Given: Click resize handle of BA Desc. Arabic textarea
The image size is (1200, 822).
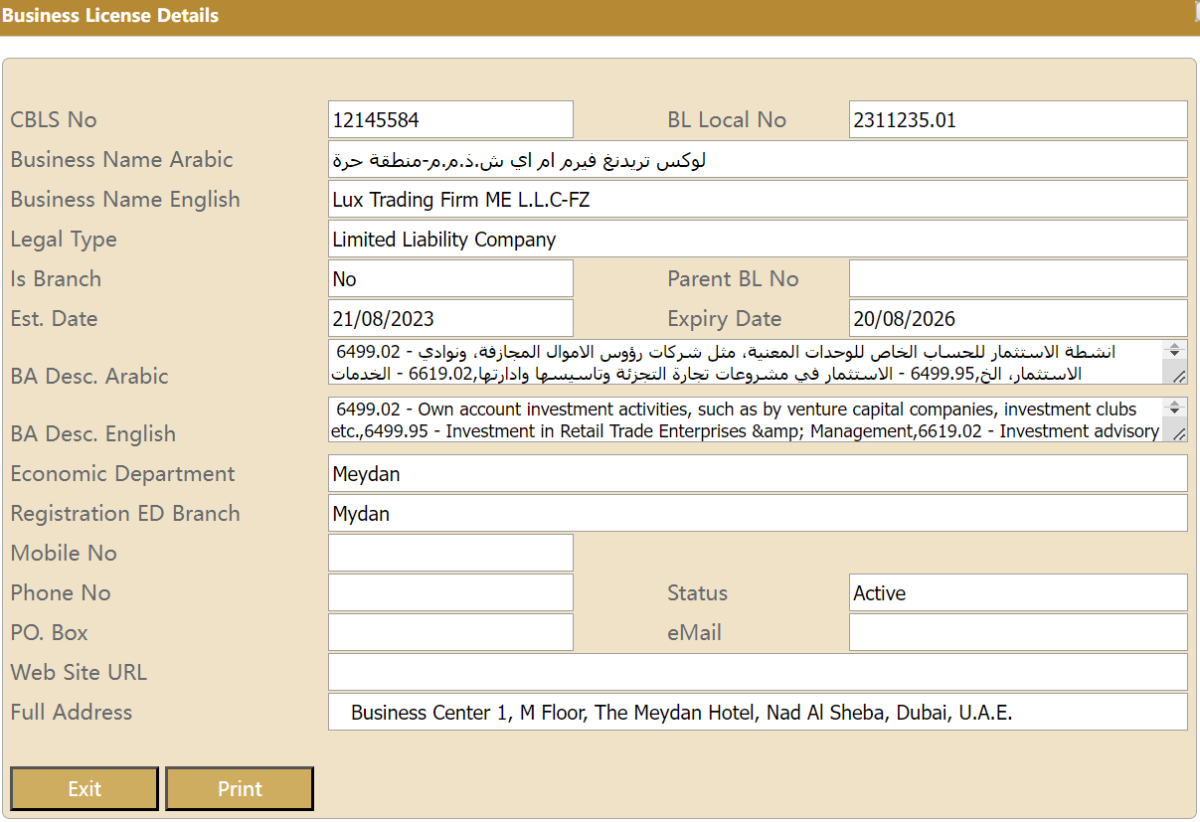Looking at the screenshot, I should [1179, 376].
